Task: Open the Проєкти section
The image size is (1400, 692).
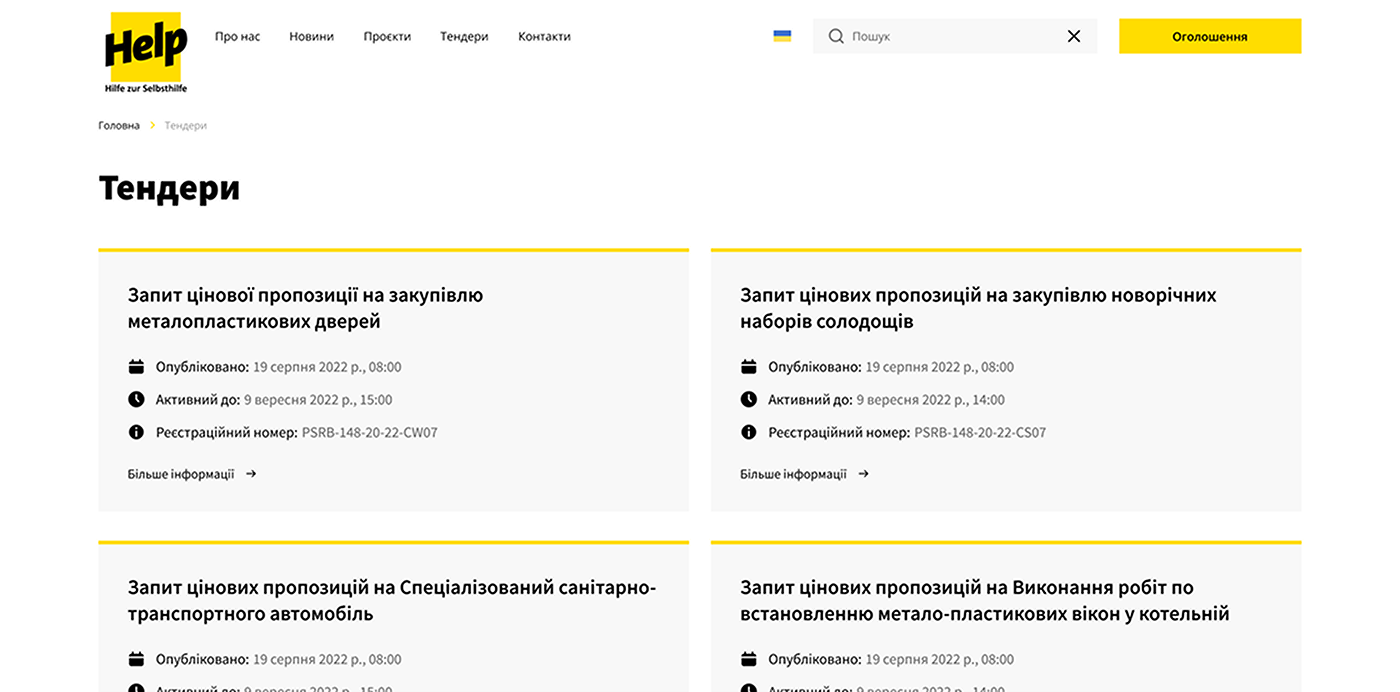Action: tap(387, 36)
